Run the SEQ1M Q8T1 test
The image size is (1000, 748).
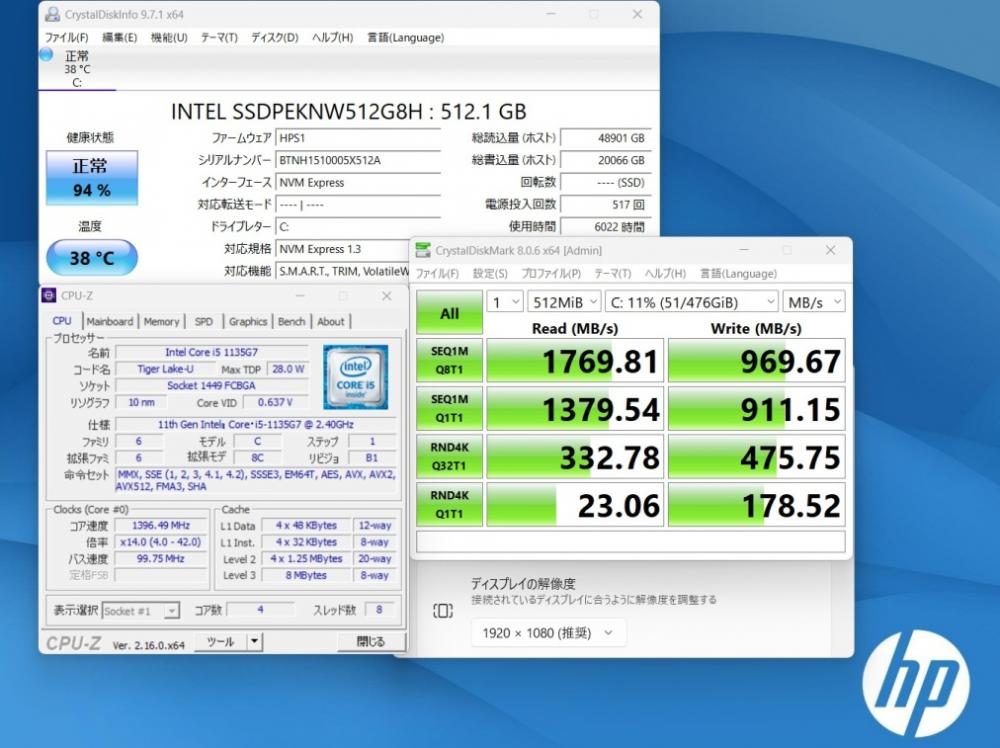tap(450, 360)
